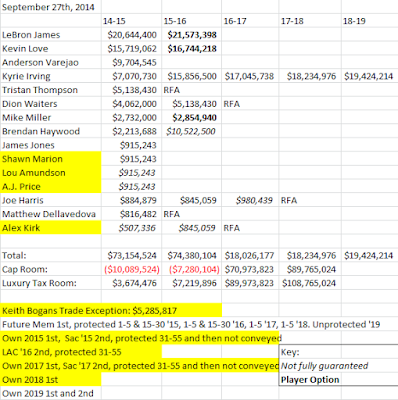This screenshot has height=400, width=398.
Task: Select cap room value $70,973,823
Action: point(249,269)
